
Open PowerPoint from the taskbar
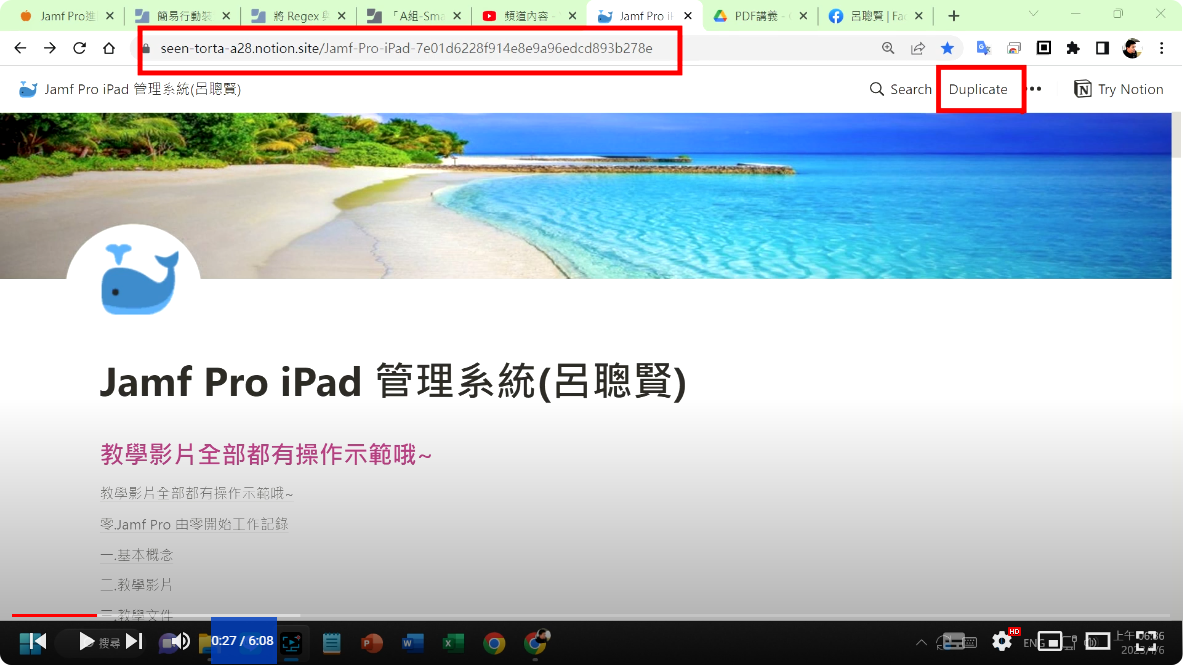coord(372,644)
